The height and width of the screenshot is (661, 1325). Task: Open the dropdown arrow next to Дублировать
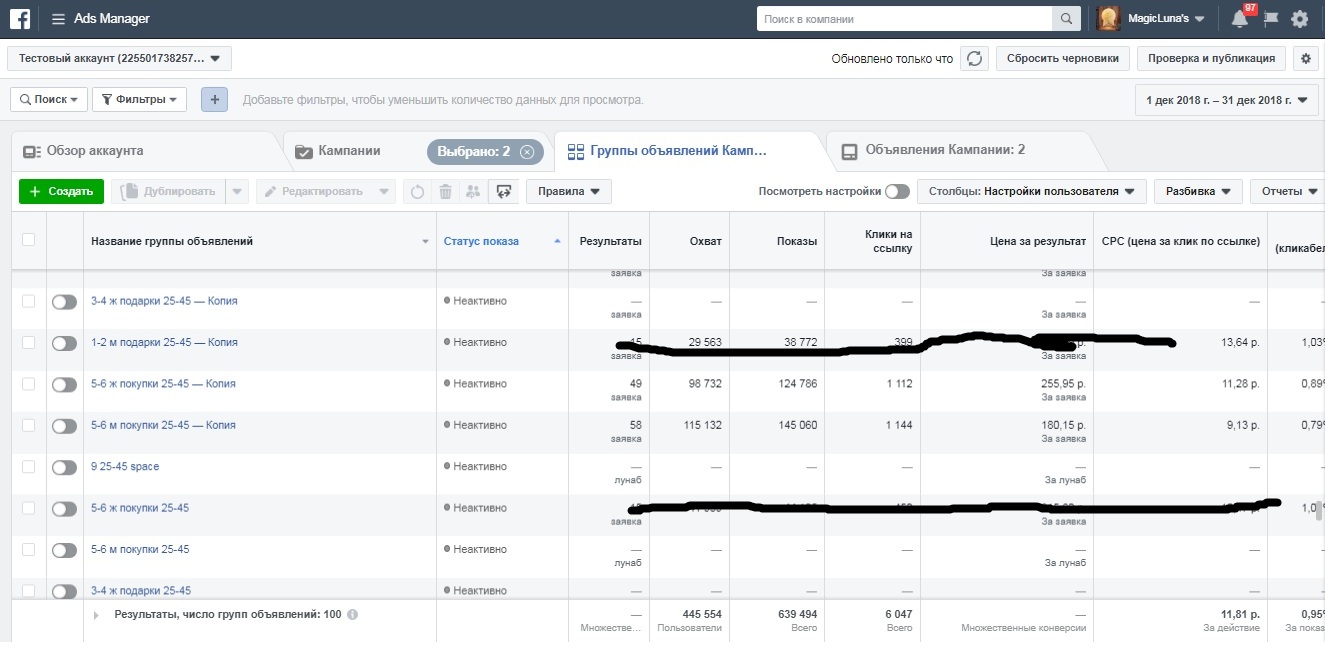pyautogui.click(x=237, y=191)
